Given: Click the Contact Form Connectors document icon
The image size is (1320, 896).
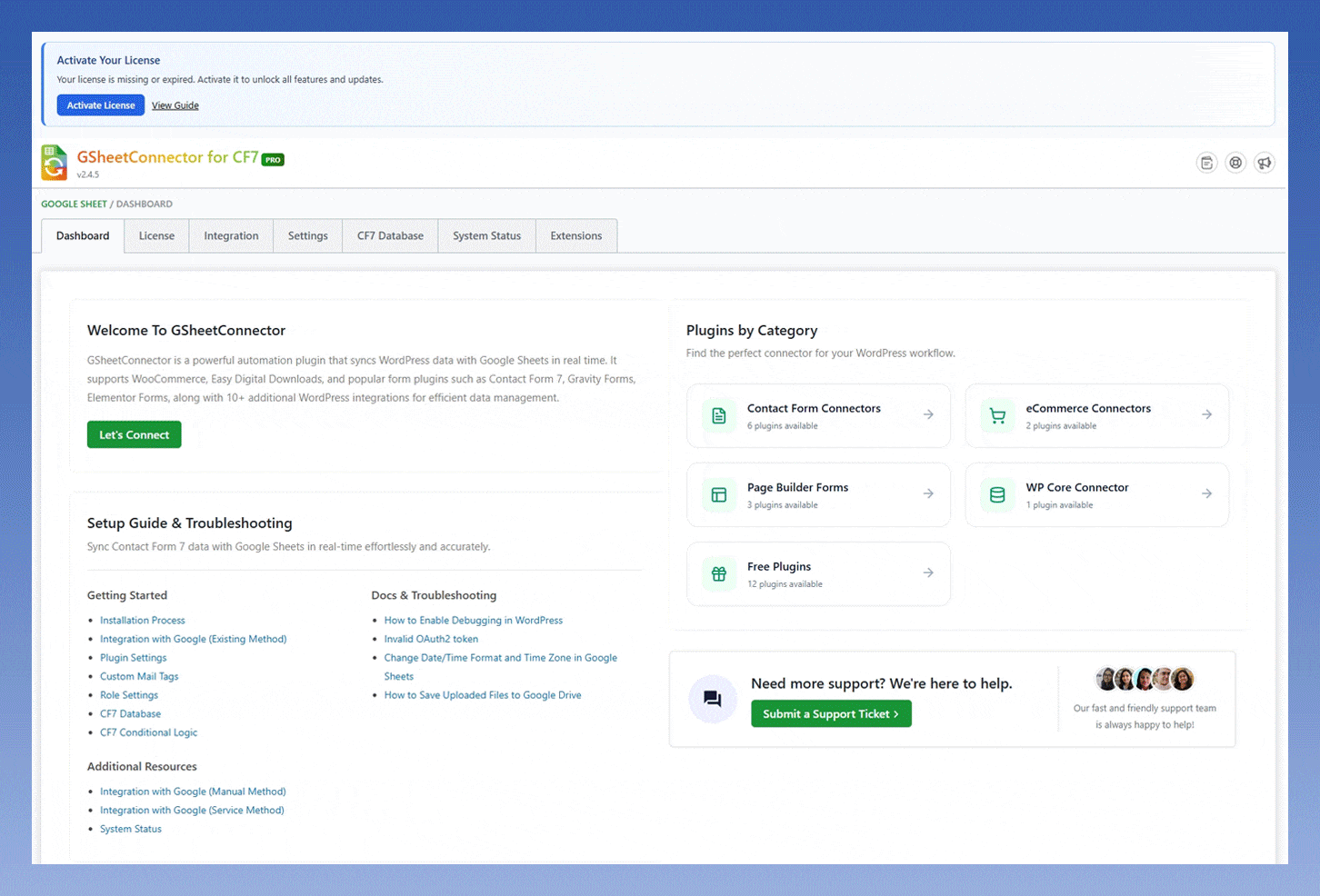Looking at the screenshot, I should 719,415.
